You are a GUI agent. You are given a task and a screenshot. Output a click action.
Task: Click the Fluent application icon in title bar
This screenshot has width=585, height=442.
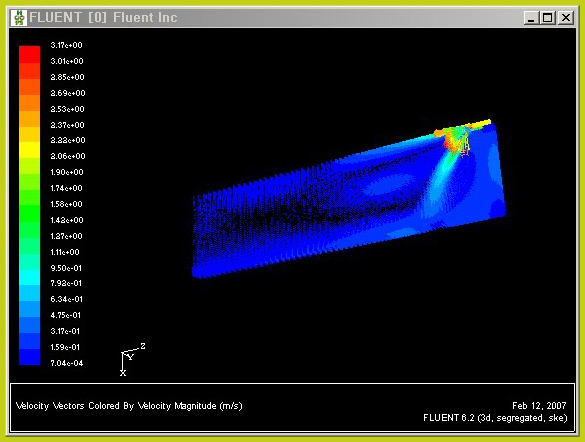coord(19,18)
